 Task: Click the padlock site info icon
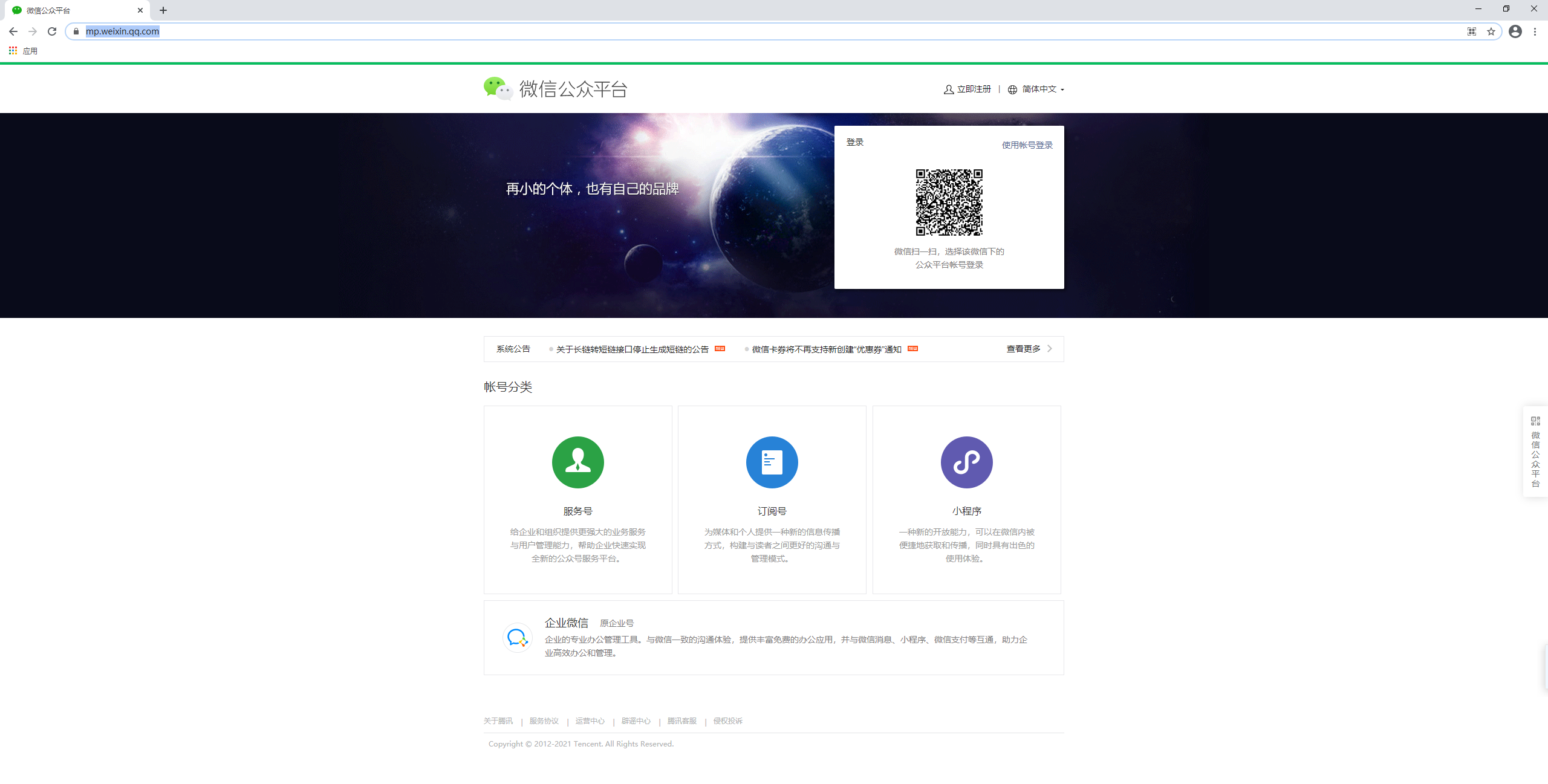(x=76, y=31)
